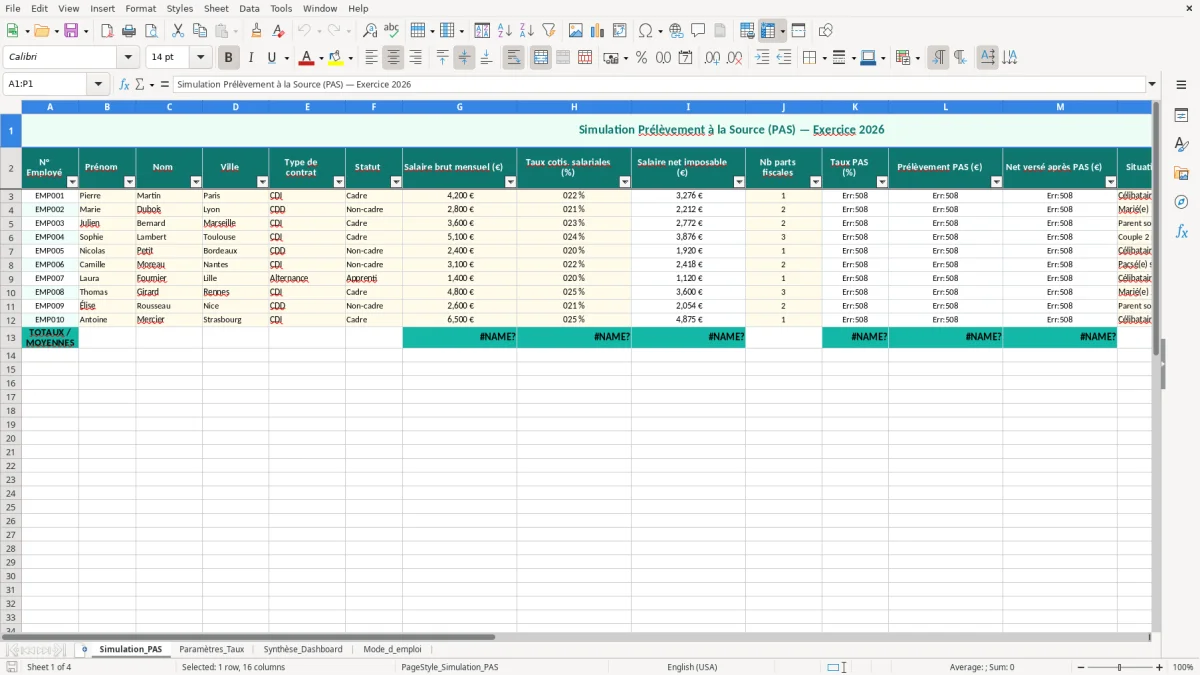Expand the Name Box dropdown
The width and height of the screenshot is (1200, 675).
(98, 85)
